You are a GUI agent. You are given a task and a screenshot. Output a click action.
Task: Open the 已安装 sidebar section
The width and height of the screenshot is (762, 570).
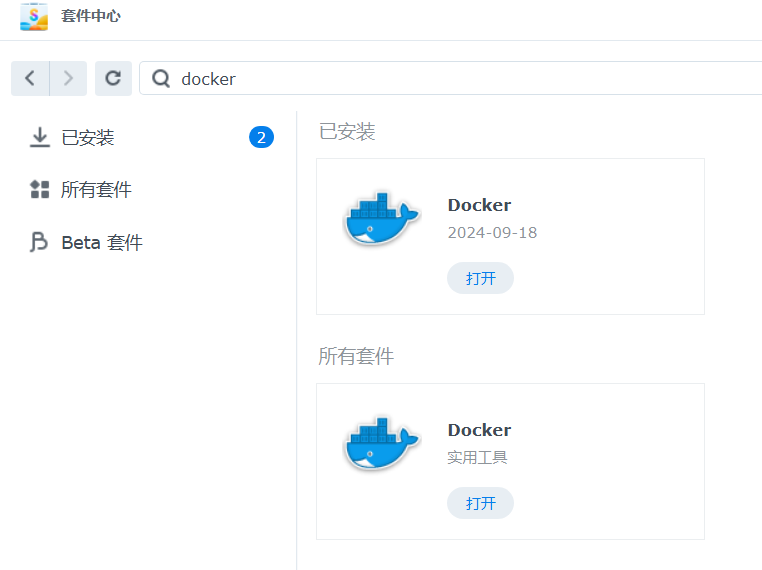coord(87,138)
